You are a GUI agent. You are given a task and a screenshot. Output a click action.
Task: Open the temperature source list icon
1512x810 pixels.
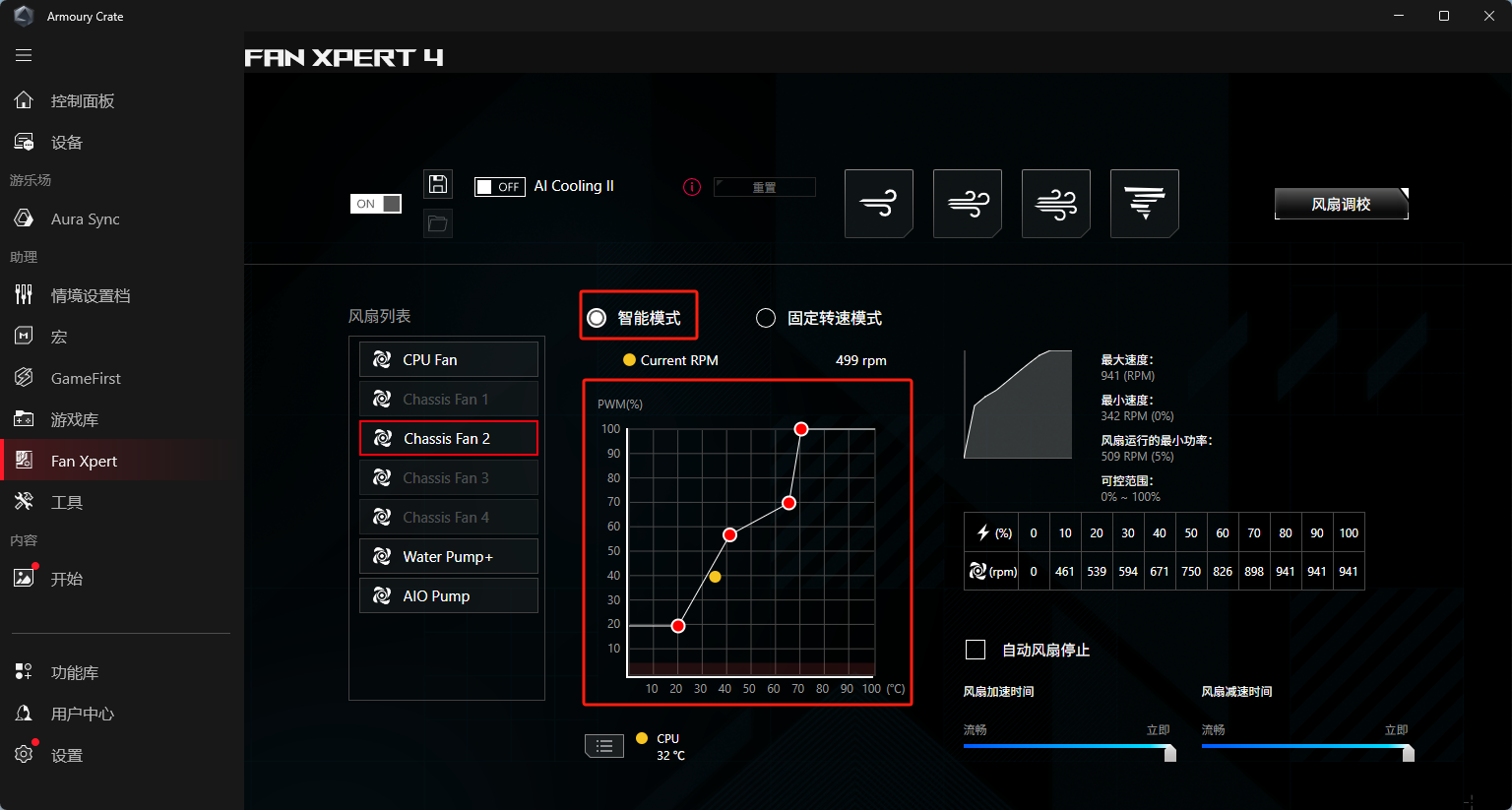click(604, 746)
